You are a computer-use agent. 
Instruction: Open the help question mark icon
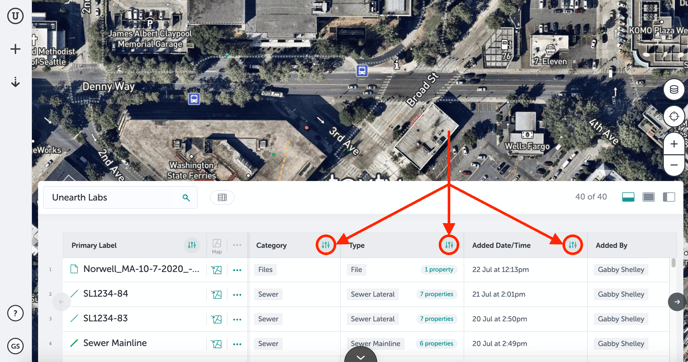tap(15, 313)
